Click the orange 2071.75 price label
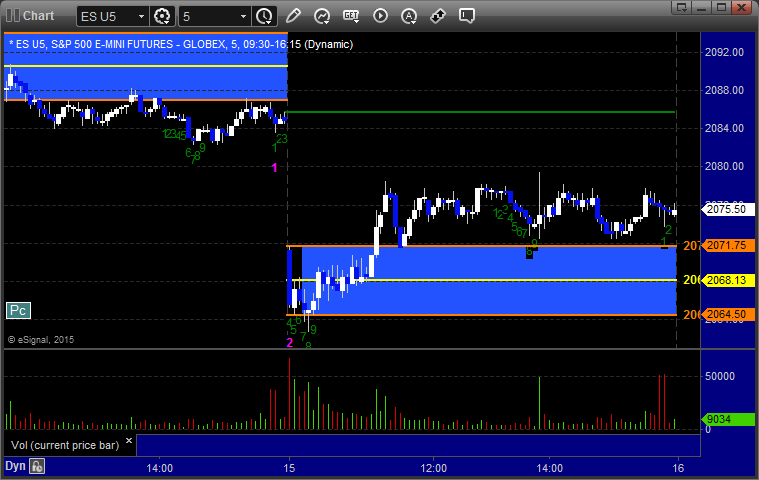The height and width of the screenshot is (480, 759). pos(726,245)
